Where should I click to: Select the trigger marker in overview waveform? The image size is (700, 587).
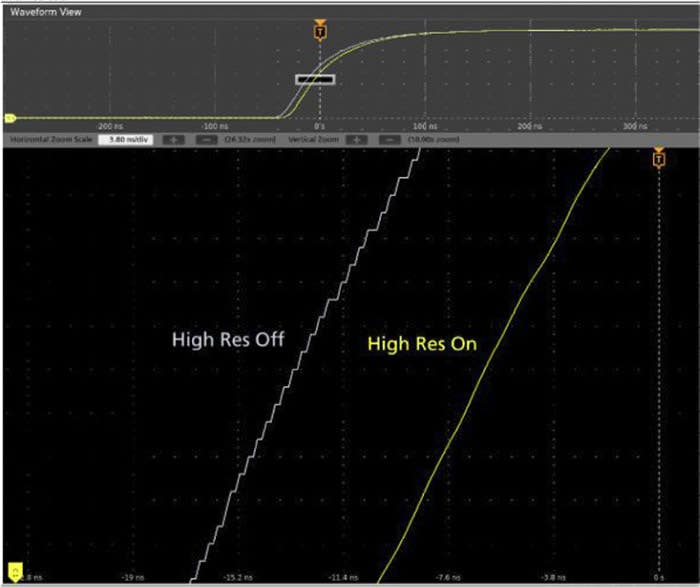pyautogui.click(x=320, y=30)
